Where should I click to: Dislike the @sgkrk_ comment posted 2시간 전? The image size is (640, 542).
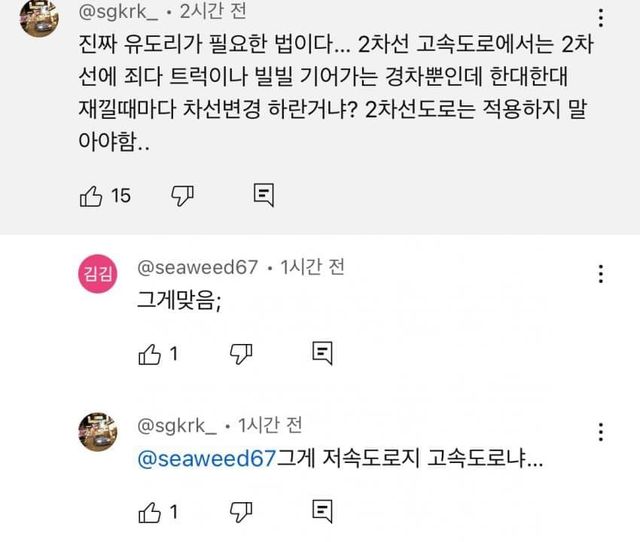tap(182, 195)
